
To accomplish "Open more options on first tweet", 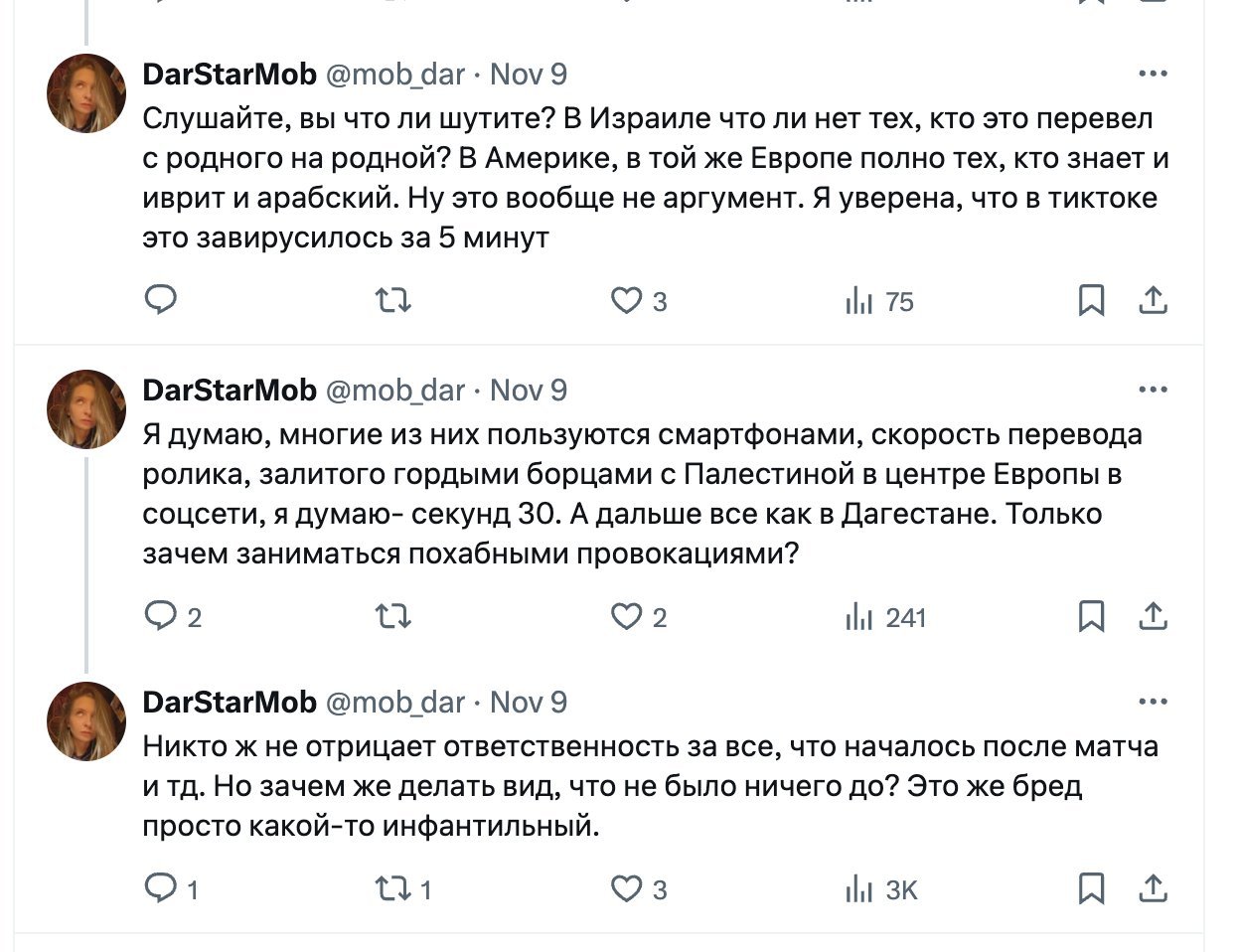I will click(1153, 75).
